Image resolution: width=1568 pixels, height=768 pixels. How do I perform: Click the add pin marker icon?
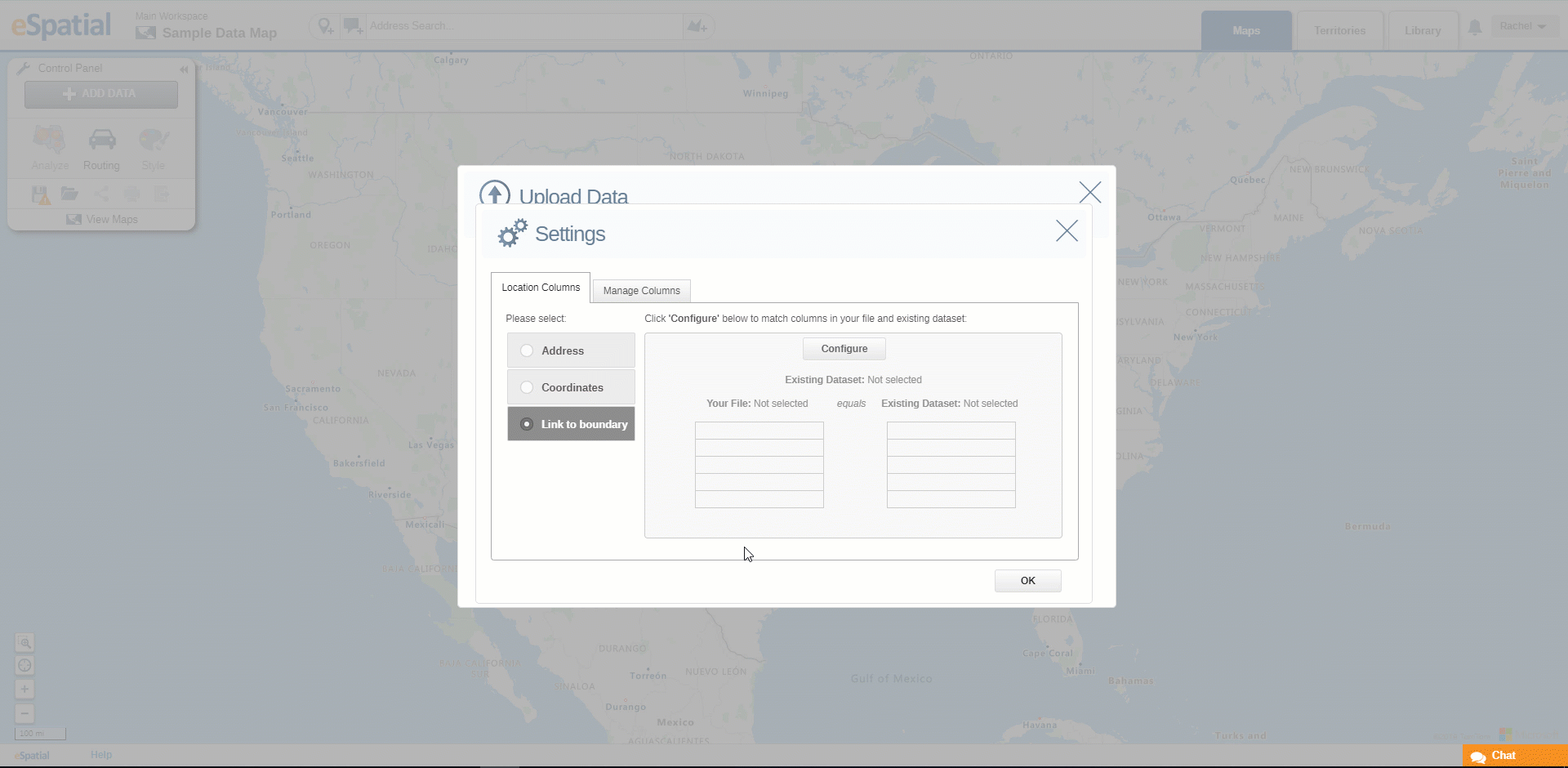(x=326, y=26)
